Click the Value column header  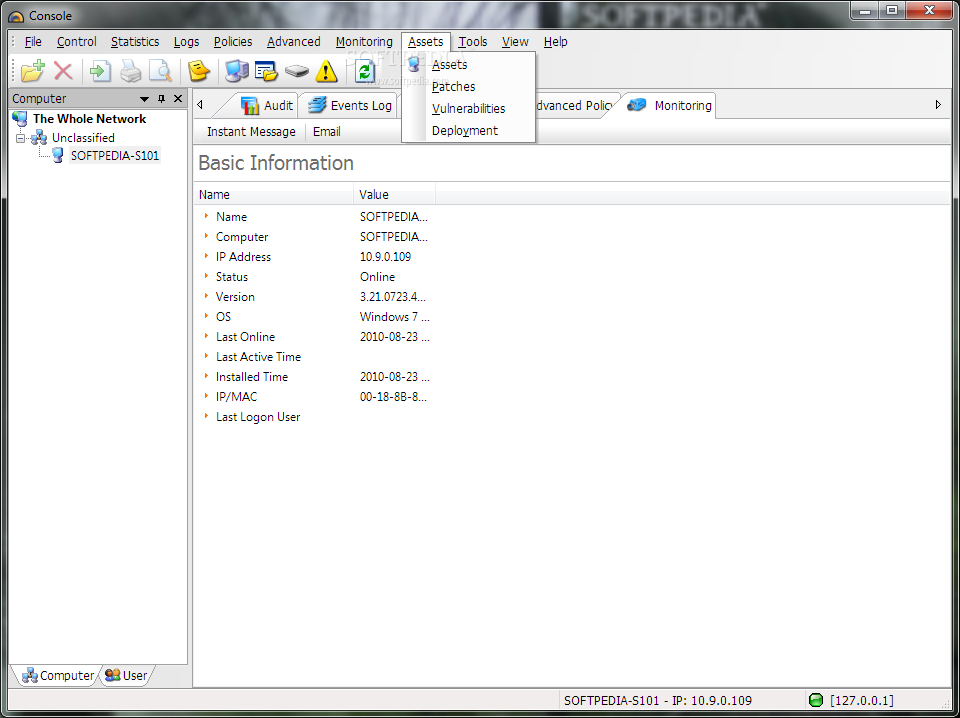coord(395,195)
